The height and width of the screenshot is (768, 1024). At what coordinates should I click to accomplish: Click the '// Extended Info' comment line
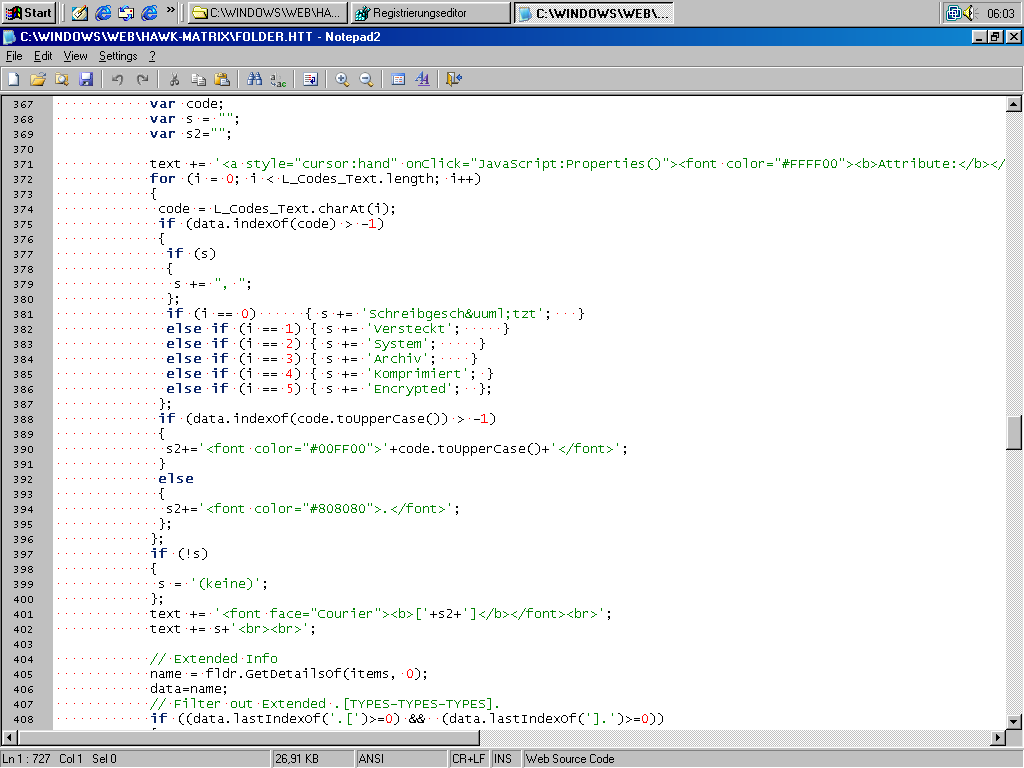click(x=214, y=659)
